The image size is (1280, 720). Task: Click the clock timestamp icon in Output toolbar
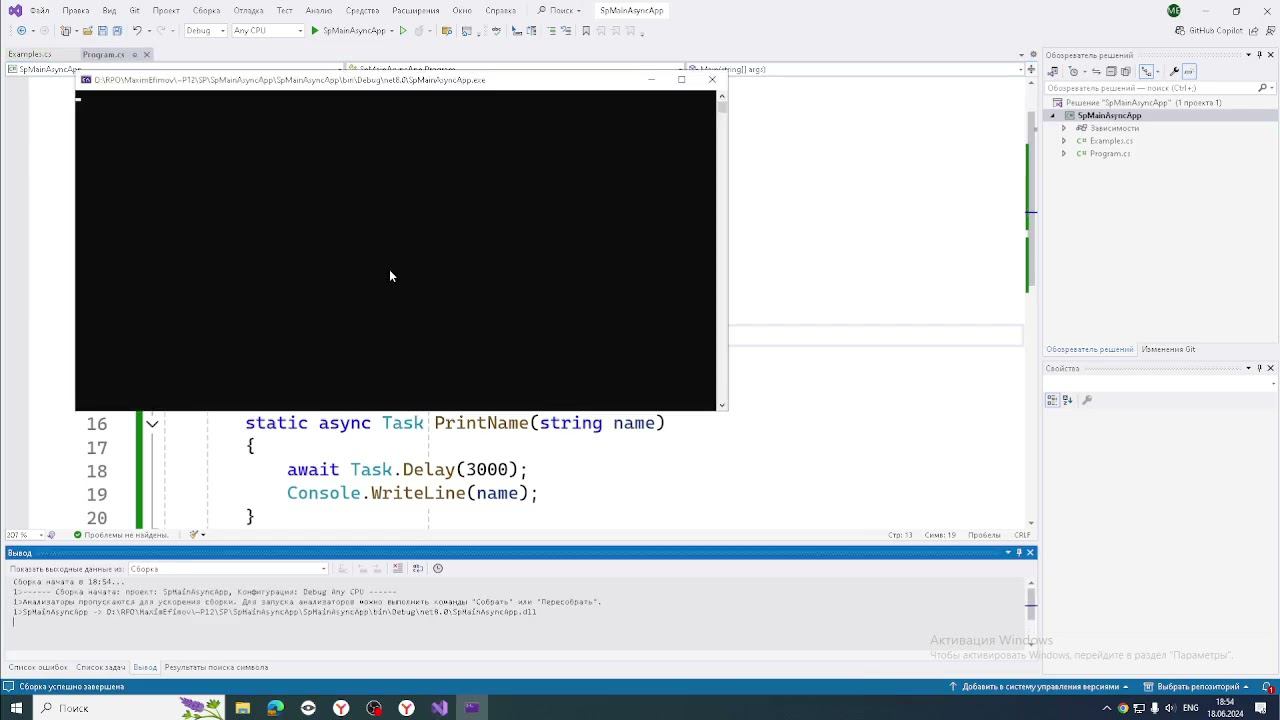[438, 568]
